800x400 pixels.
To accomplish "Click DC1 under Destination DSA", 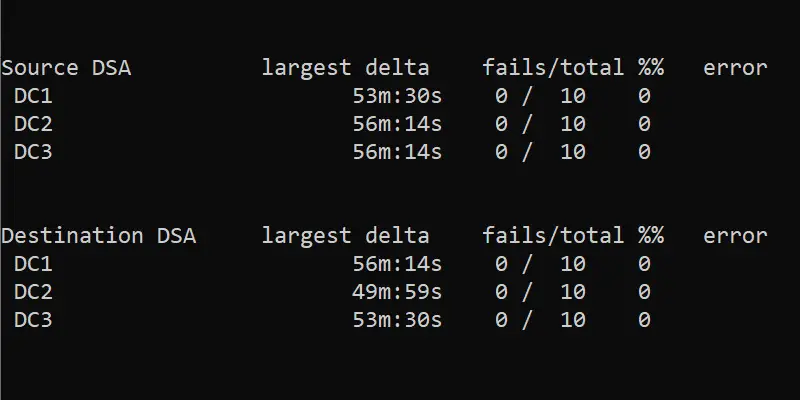I will (33, 264).
